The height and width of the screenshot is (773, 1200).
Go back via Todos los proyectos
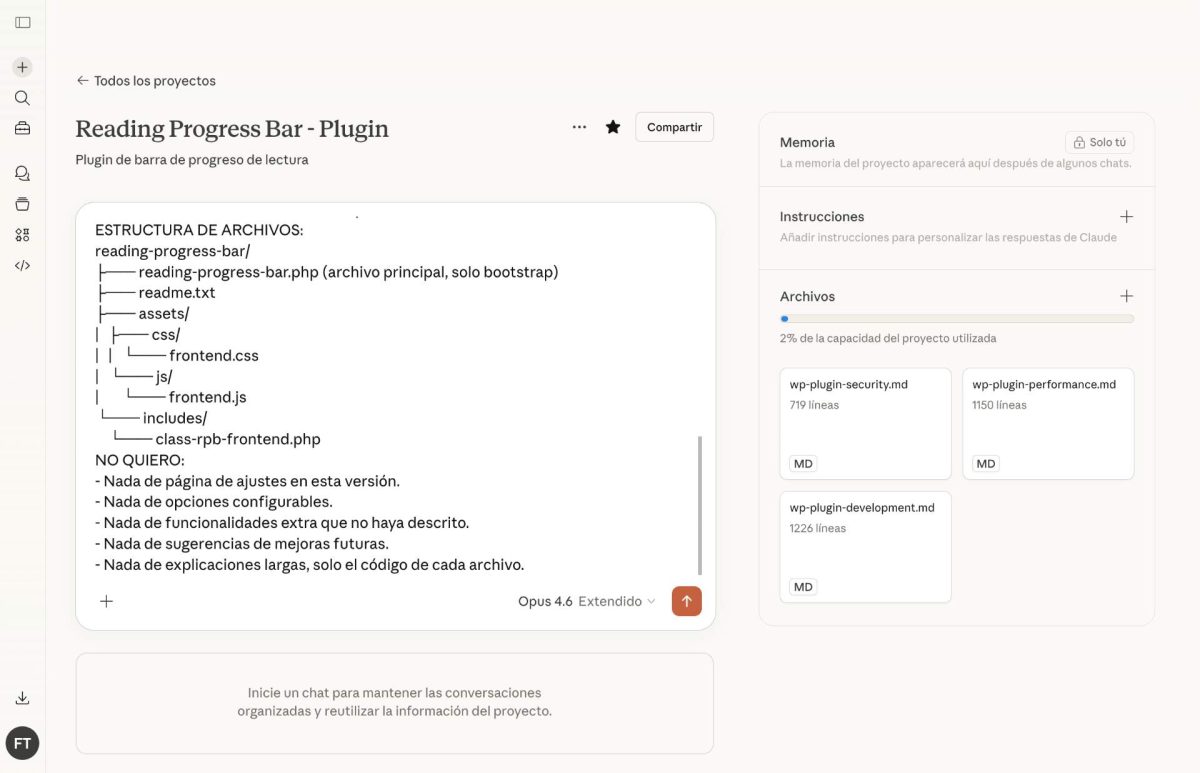click(145, 80)
